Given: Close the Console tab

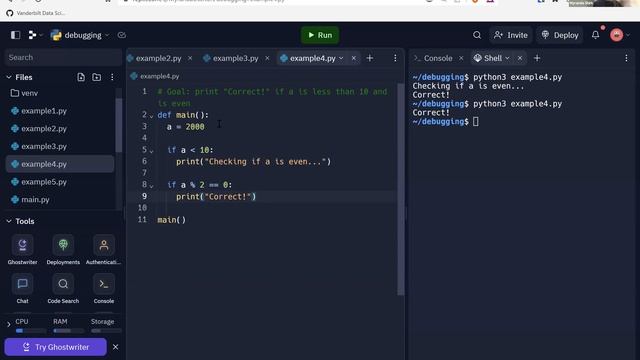Looking at the screenshot, I should [461, 58].
